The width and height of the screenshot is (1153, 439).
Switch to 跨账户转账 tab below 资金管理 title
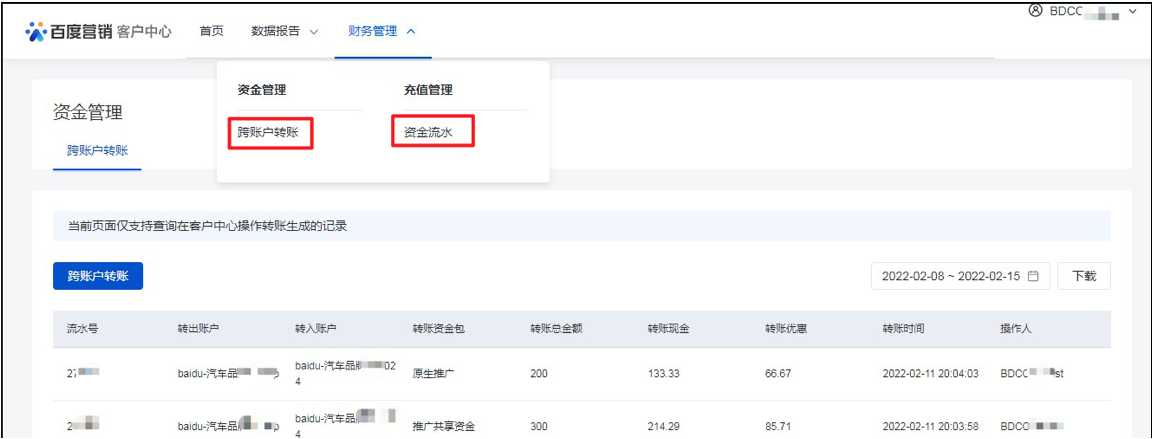click(x=97, y=151)
